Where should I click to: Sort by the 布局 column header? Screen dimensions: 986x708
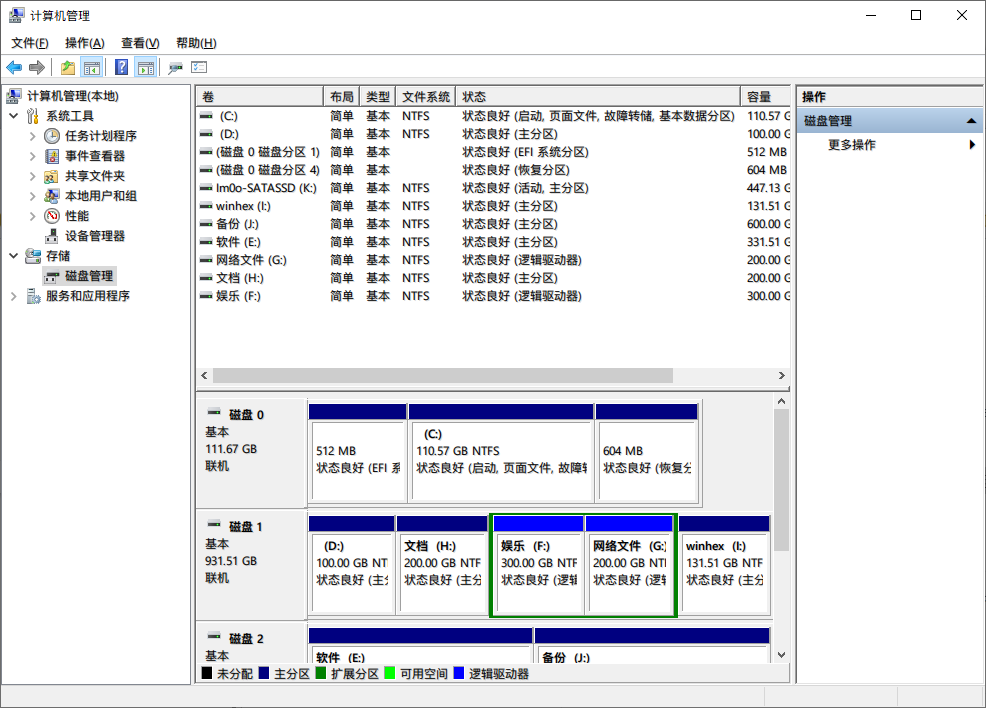(x=341, y=97)
